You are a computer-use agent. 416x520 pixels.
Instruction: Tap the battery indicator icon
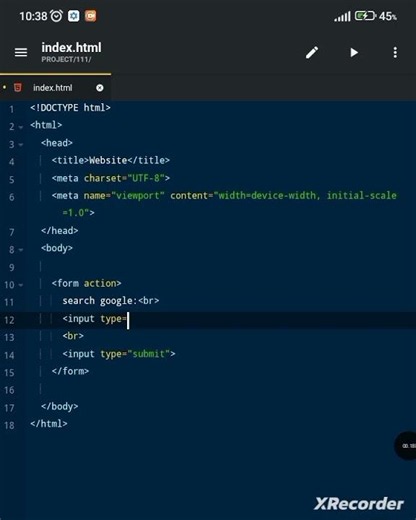(x=365, y=16)
